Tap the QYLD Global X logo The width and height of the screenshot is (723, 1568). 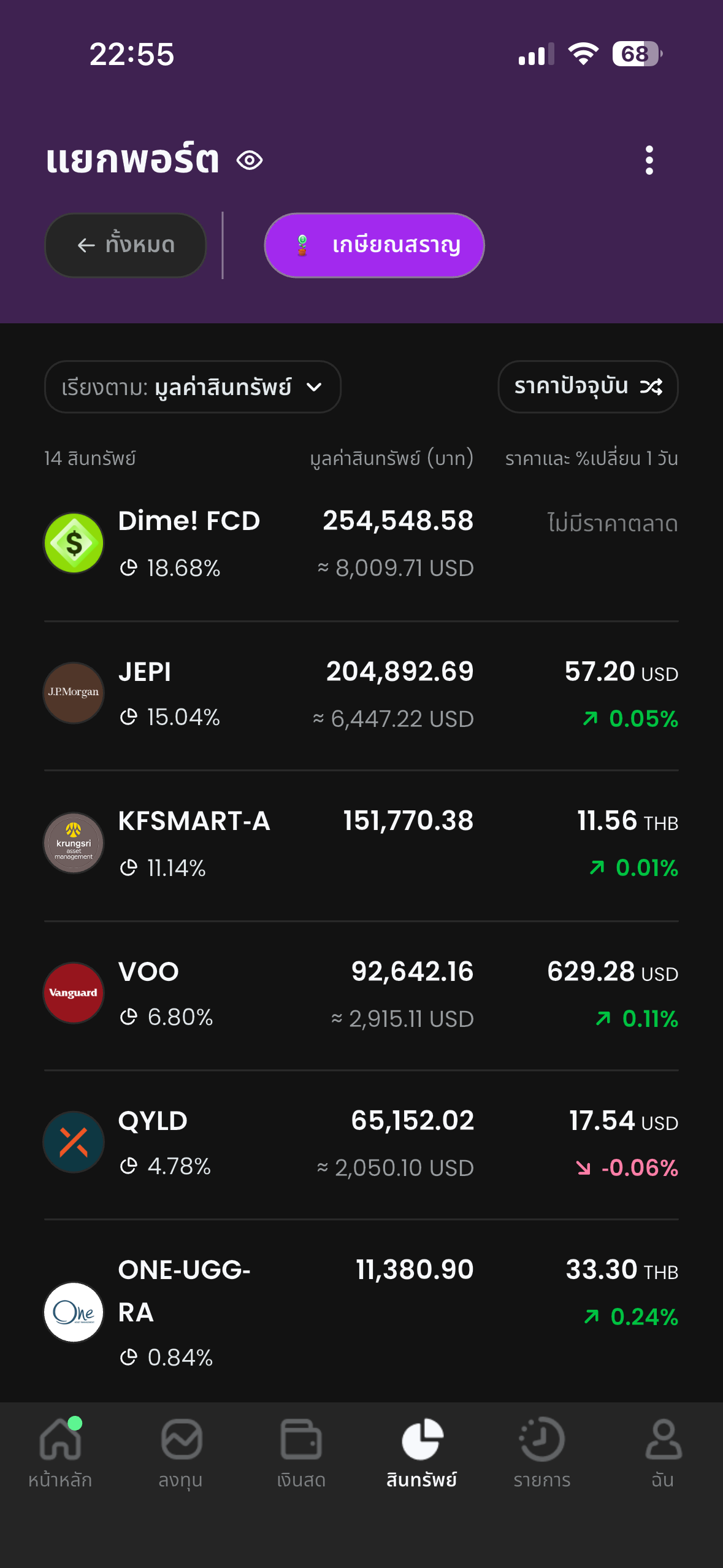coord(74,1142)
